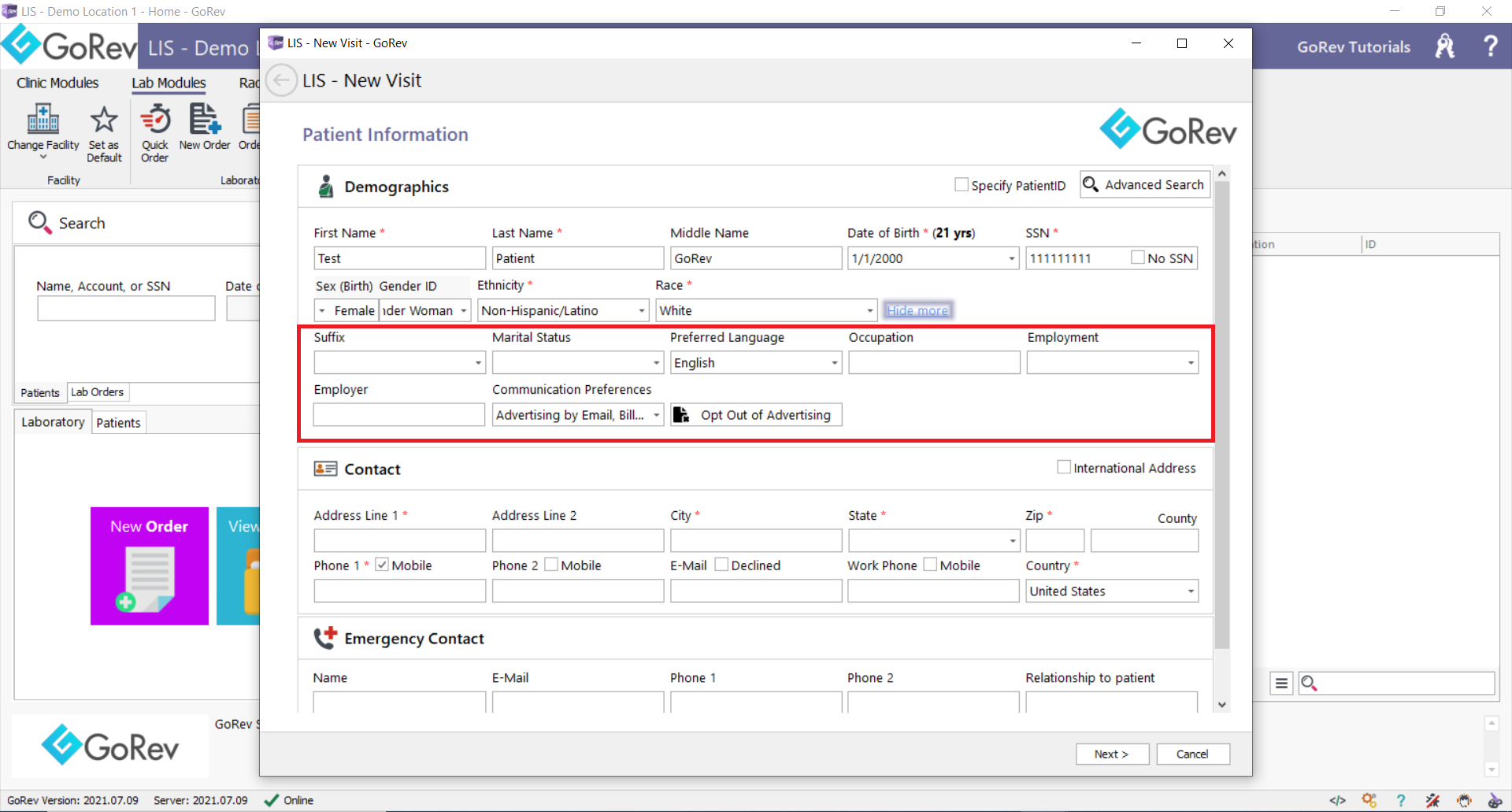Viewport: 1512px width, 812px height.
Task: Click the code brackets status bar icon
Action: point(1337,800)
